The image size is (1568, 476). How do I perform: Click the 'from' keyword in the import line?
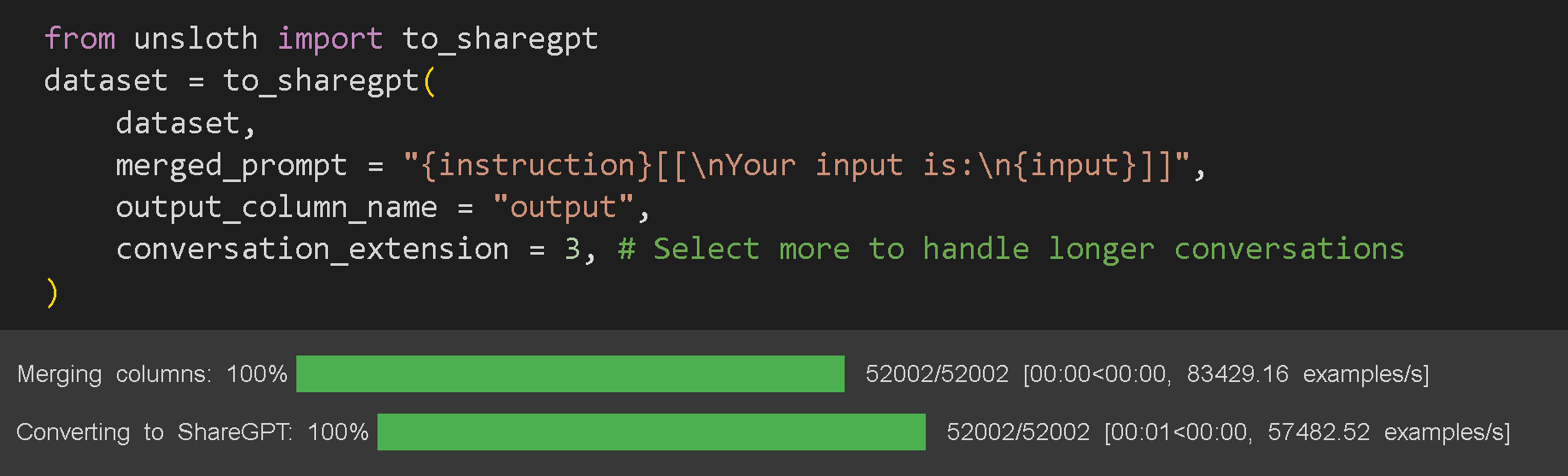click(x=79, y=38)
